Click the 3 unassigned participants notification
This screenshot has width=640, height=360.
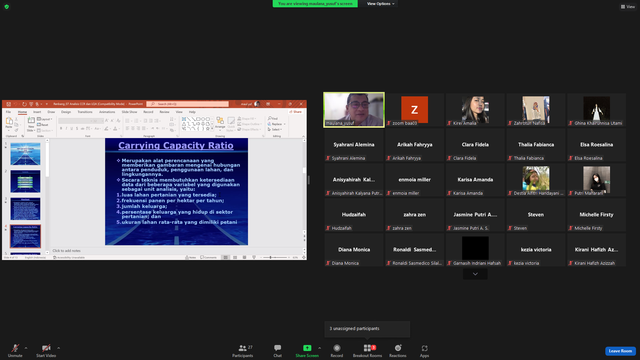(367, 329)
